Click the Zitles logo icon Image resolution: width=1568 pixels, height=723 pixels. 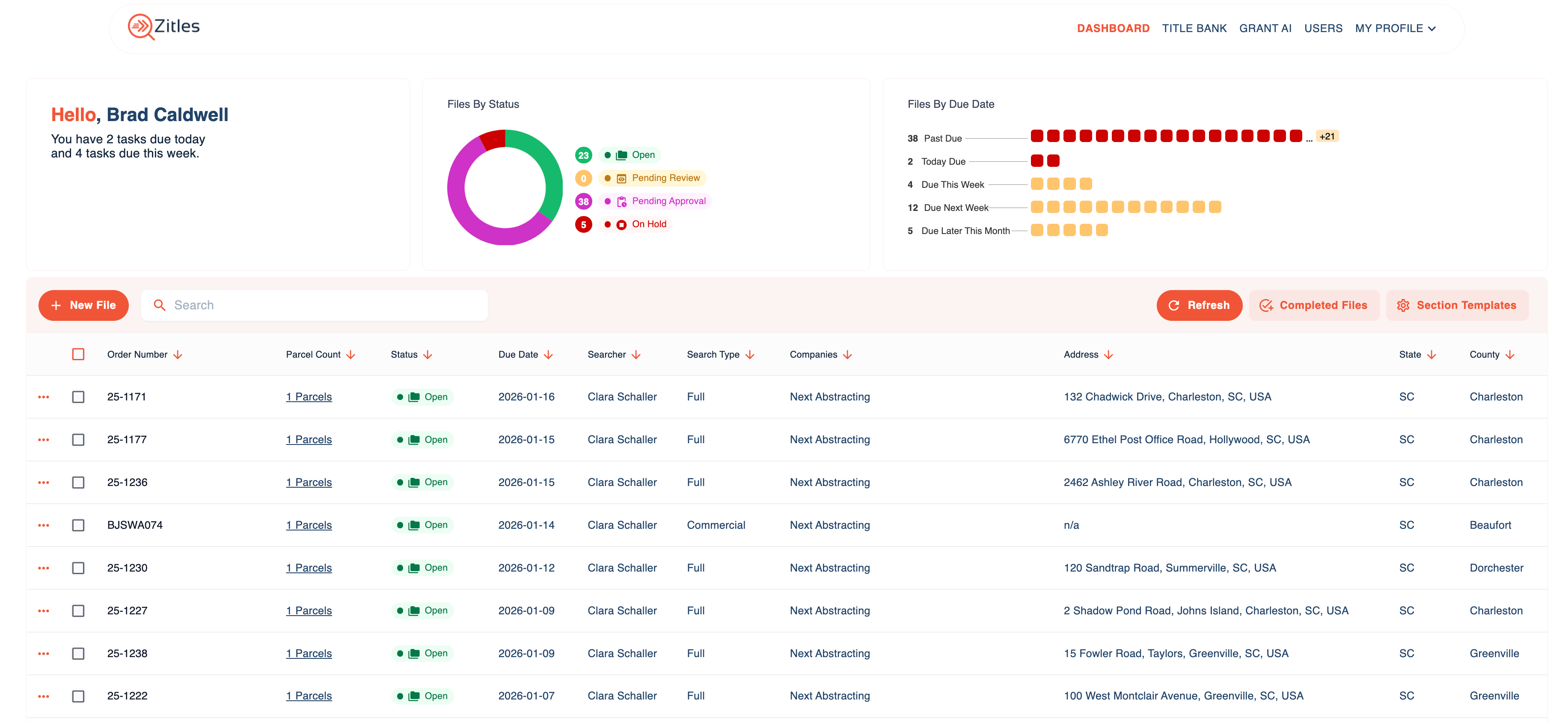pyautogui.click(x=141, y=27)
